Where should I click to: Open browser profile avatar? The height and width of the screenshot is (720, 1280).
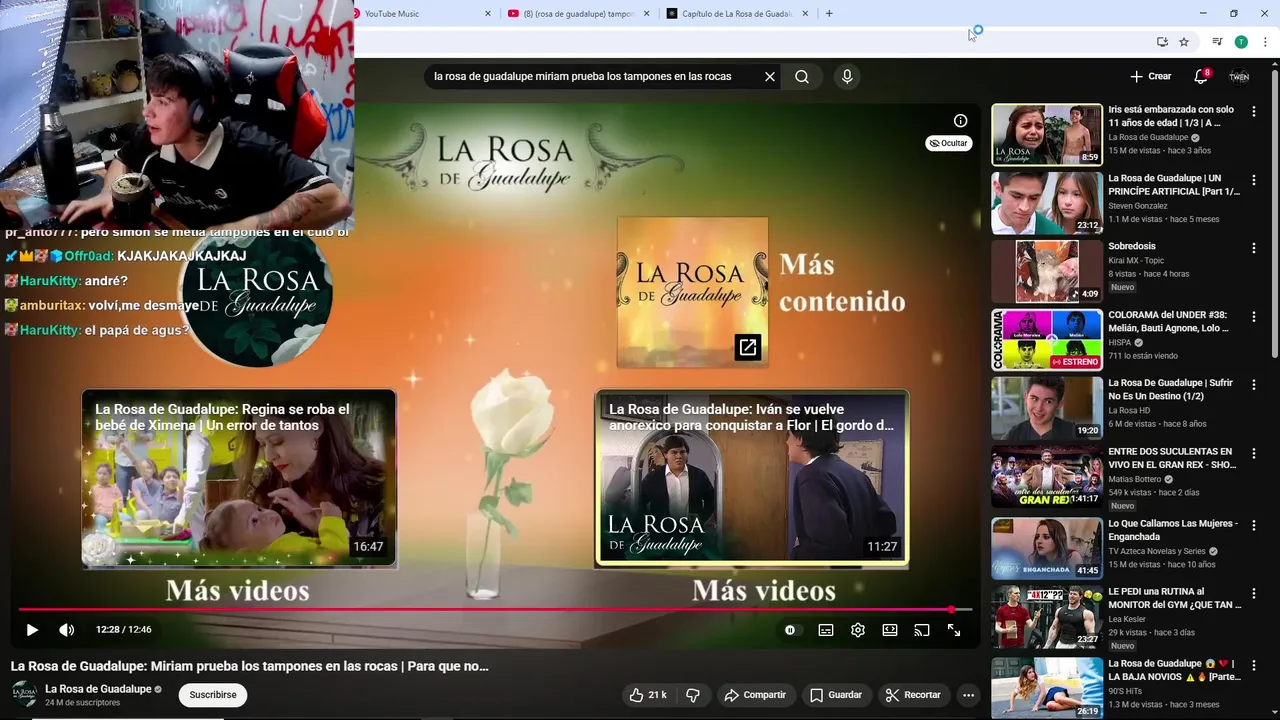coord(1241,42)
